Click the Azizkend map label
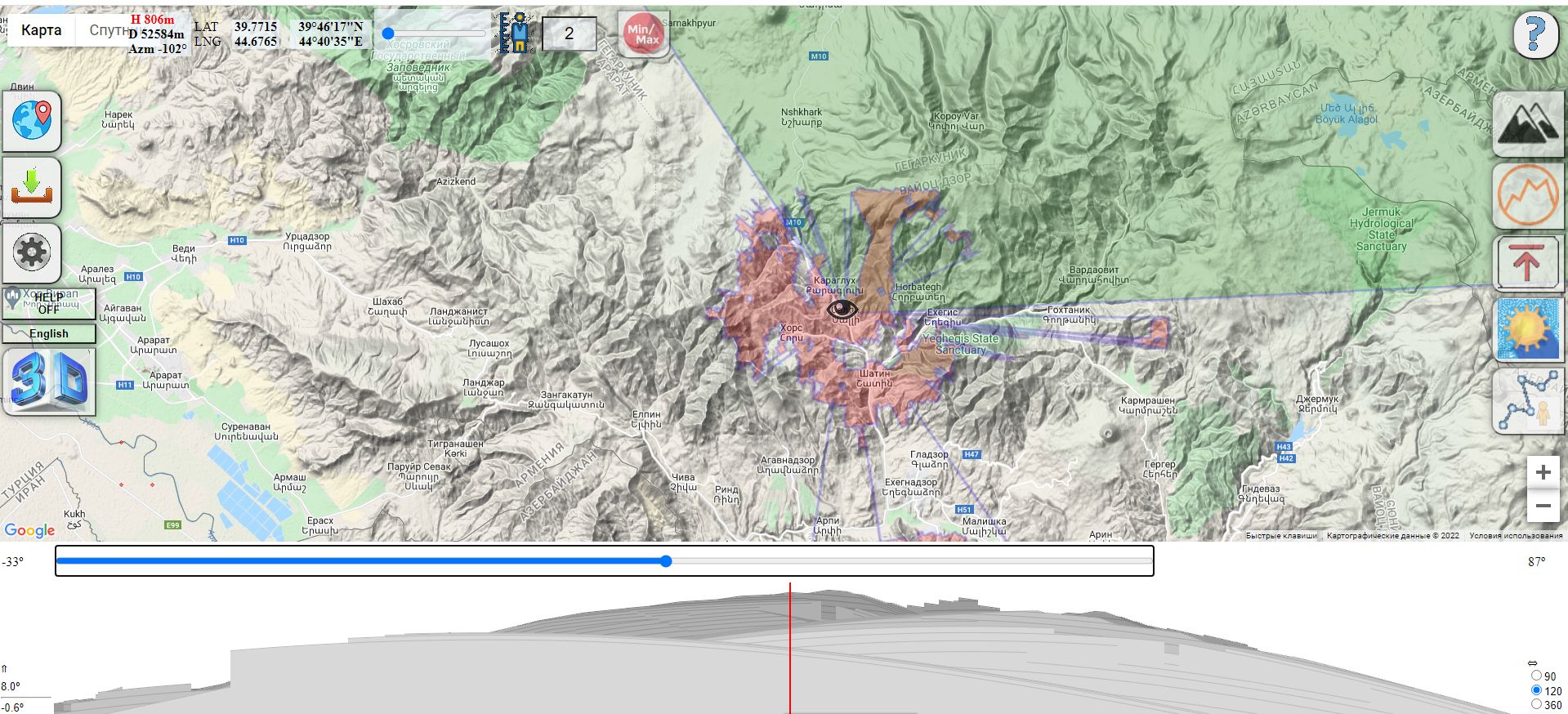 tap(455, 181)
